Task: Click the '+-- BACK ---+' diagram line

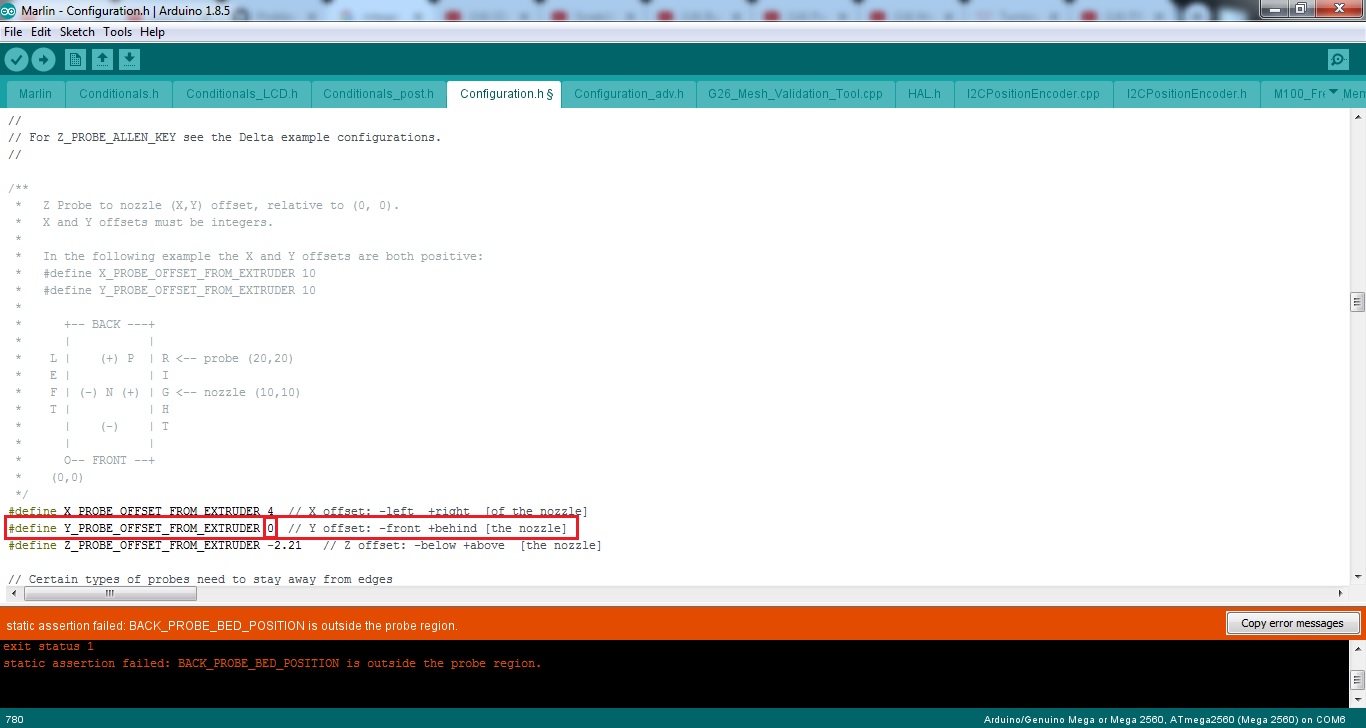Action: pyautogui.click(x=109, y=324)
